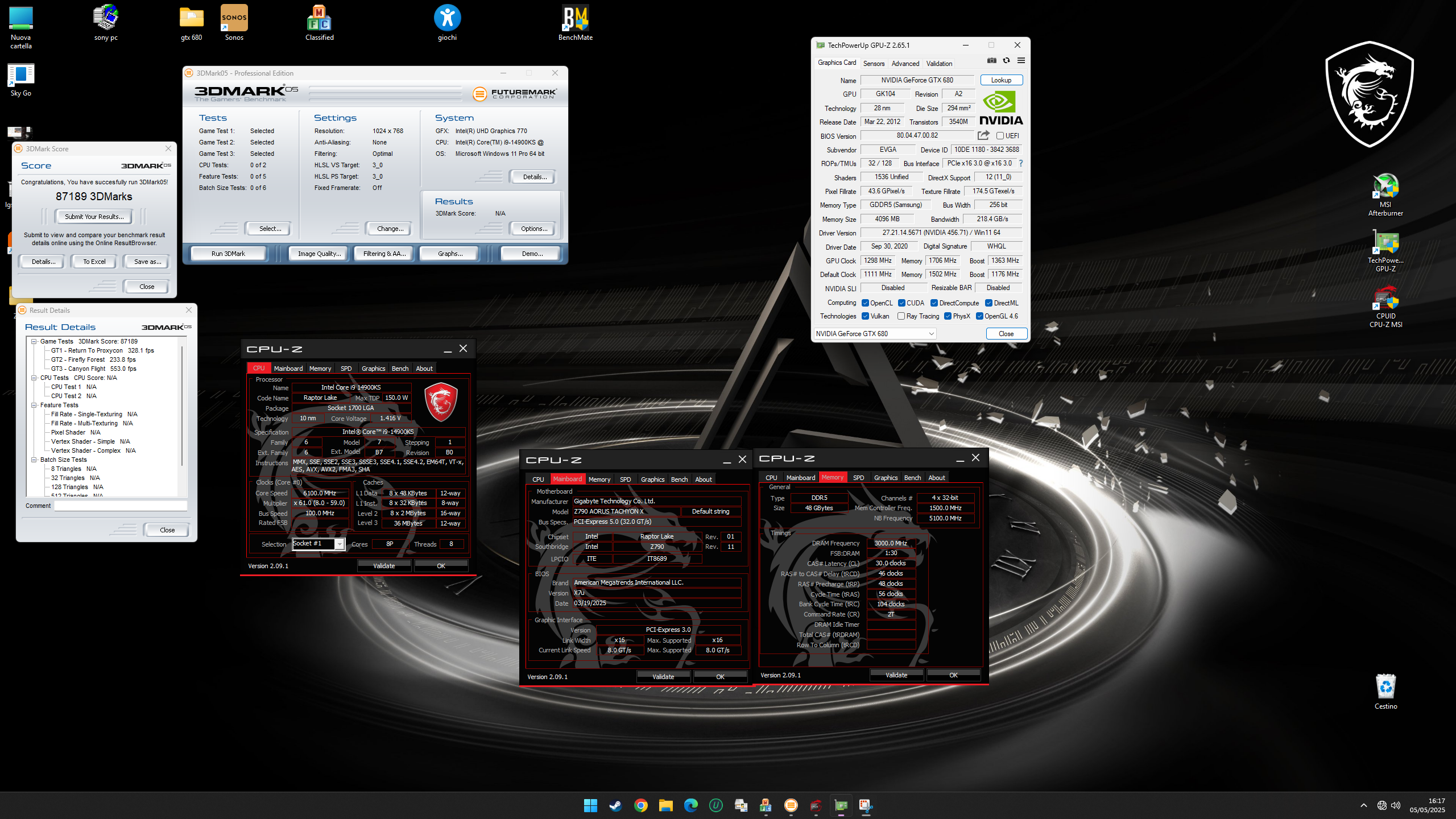Viewport: 1456px width, 819px height.
Task: Select the GT2 - Firefly Forest result row
Action: point(93,360)
